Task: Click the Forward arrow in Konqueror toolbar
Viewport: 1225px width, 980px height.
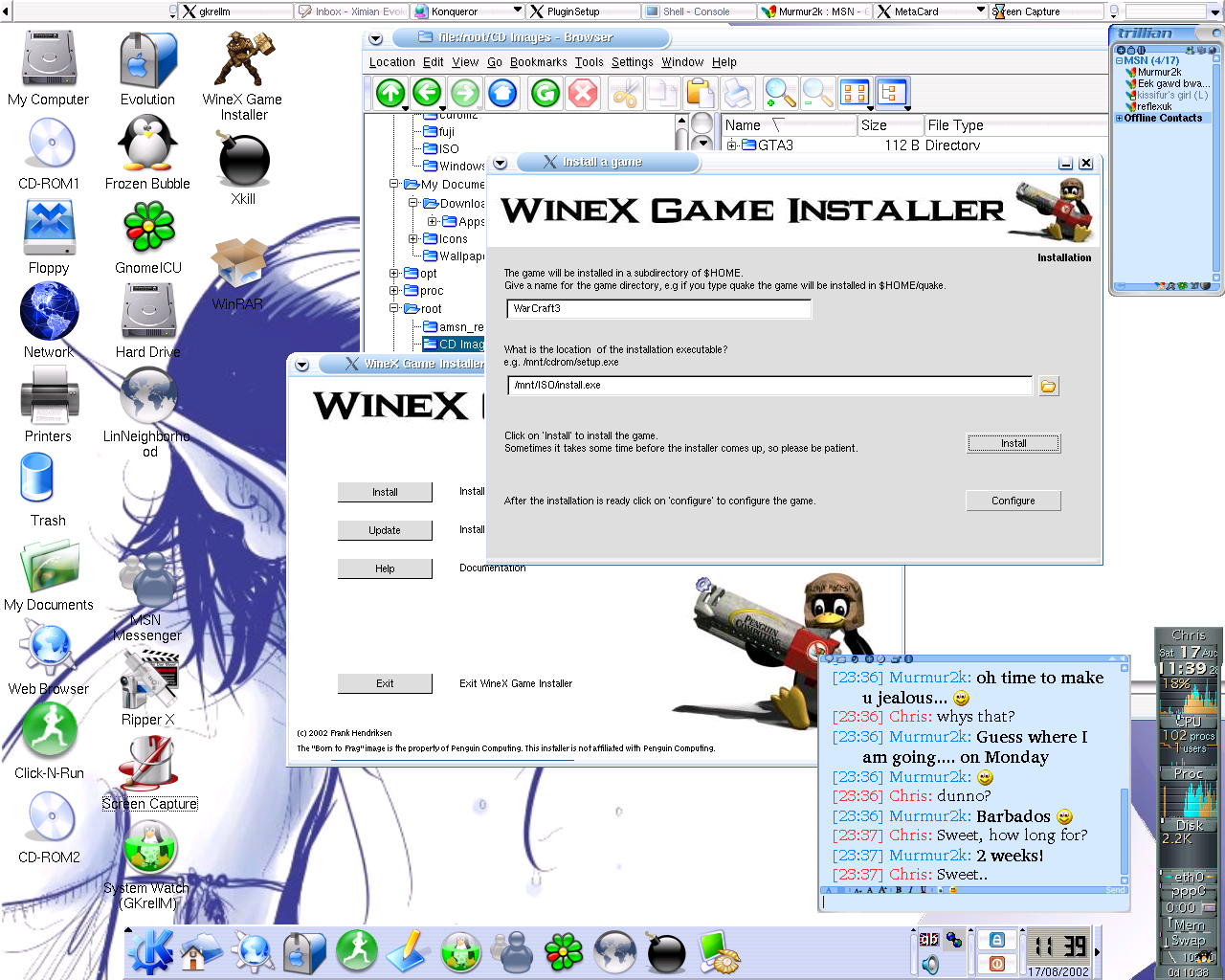Action: pyautogui.click(x=465, y=93)
